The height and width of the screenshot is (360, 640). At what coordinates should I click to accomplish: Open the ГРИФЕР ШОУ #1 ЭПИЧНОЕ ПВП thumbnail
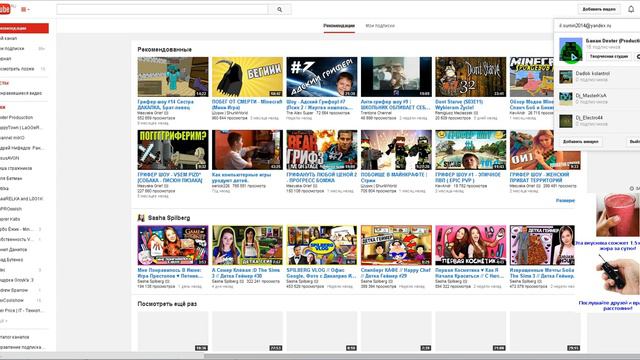470,150
